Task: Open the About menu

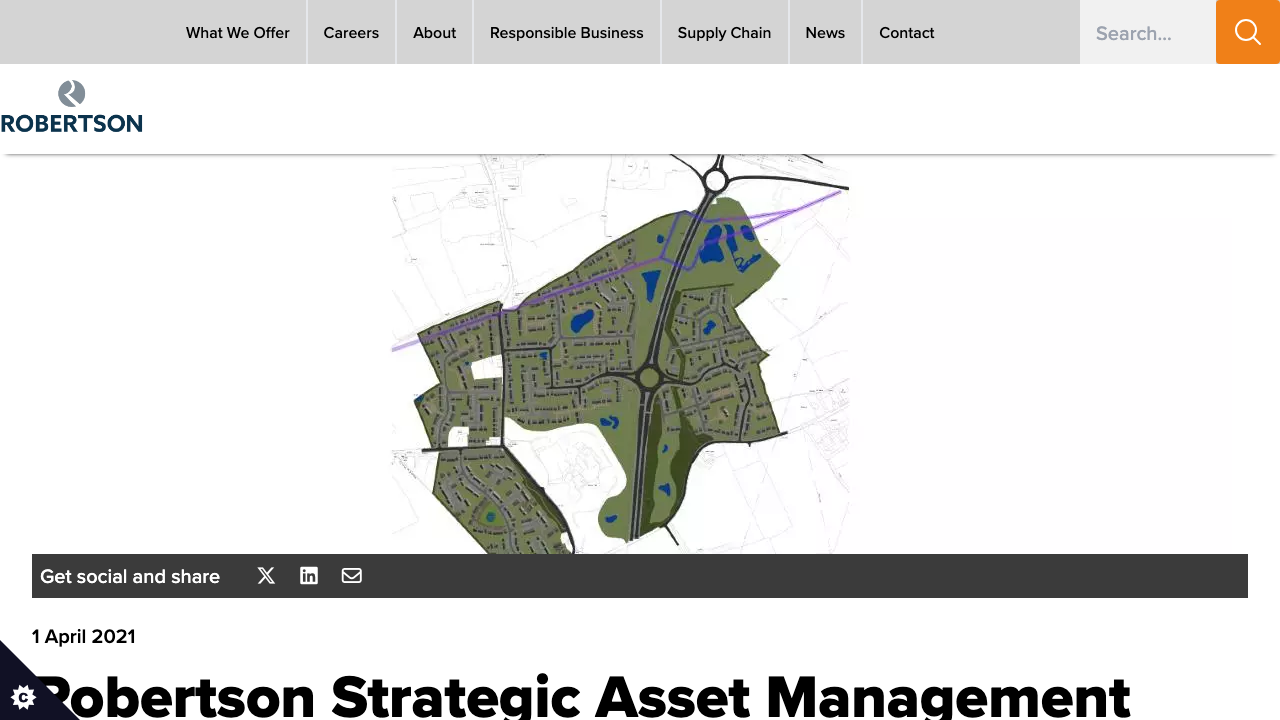Action: pos(434,32)
